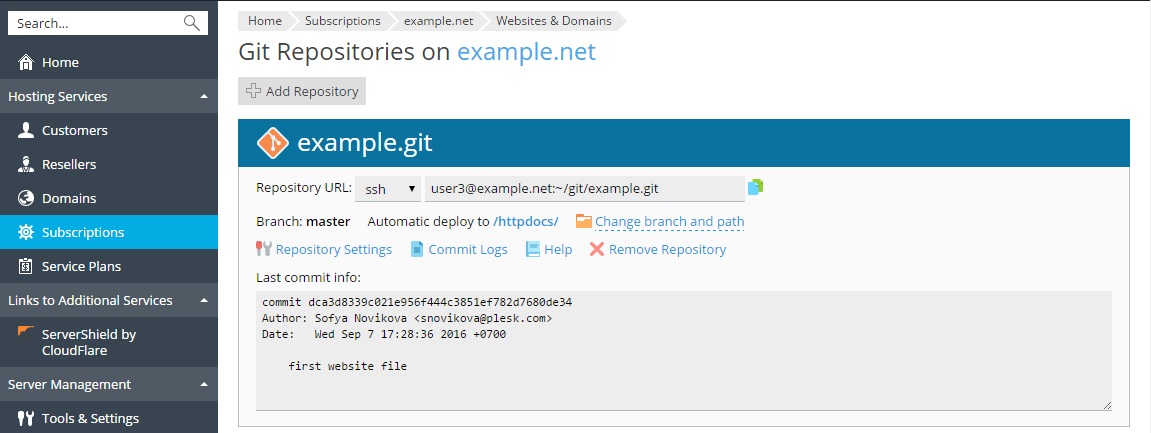Follow the /httpdocs/ deploy path link
1151x433 pixels.
point(525,222)
